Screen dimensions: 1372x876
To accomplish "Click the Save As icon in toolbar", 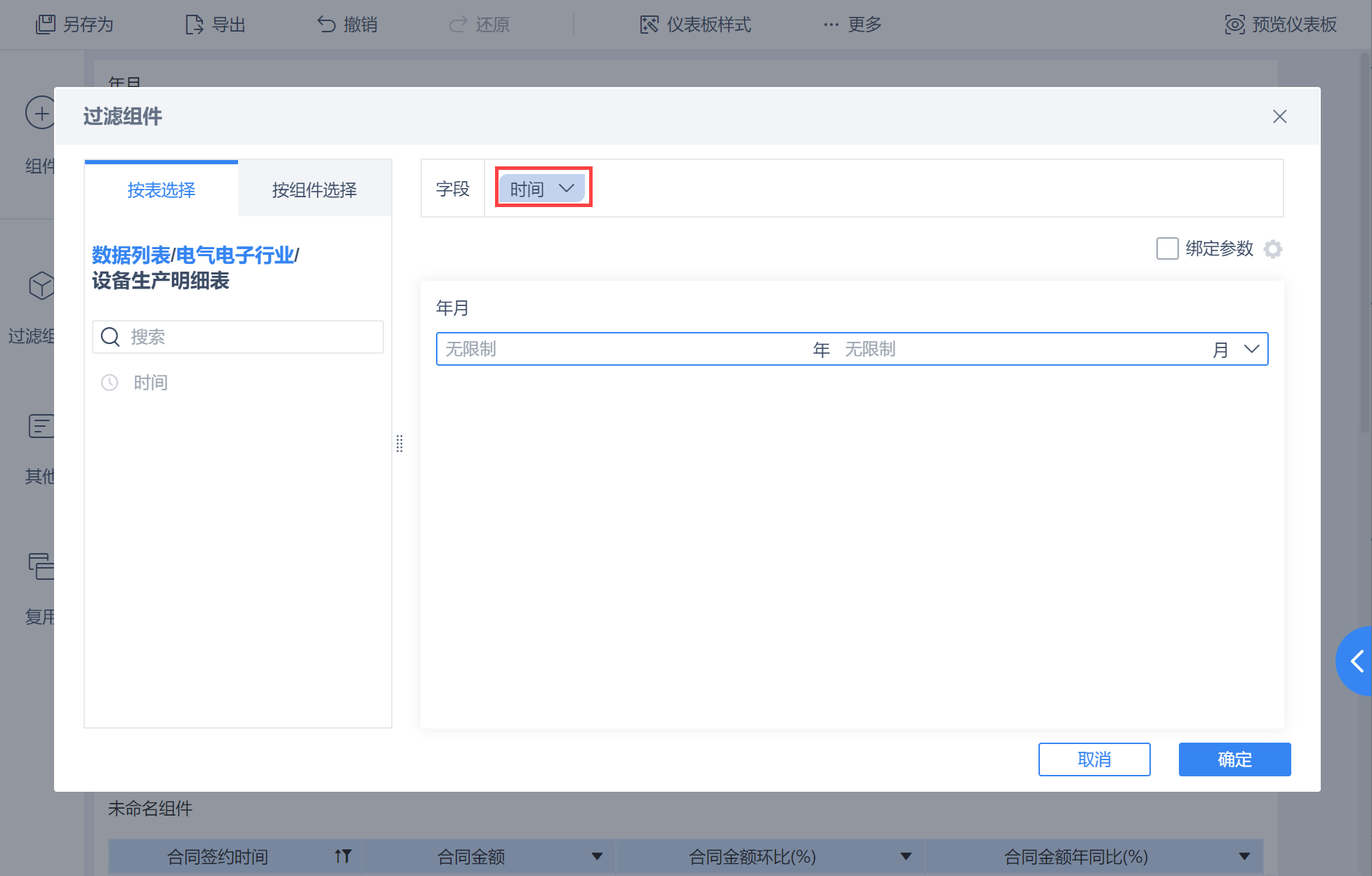I will 46,25.
